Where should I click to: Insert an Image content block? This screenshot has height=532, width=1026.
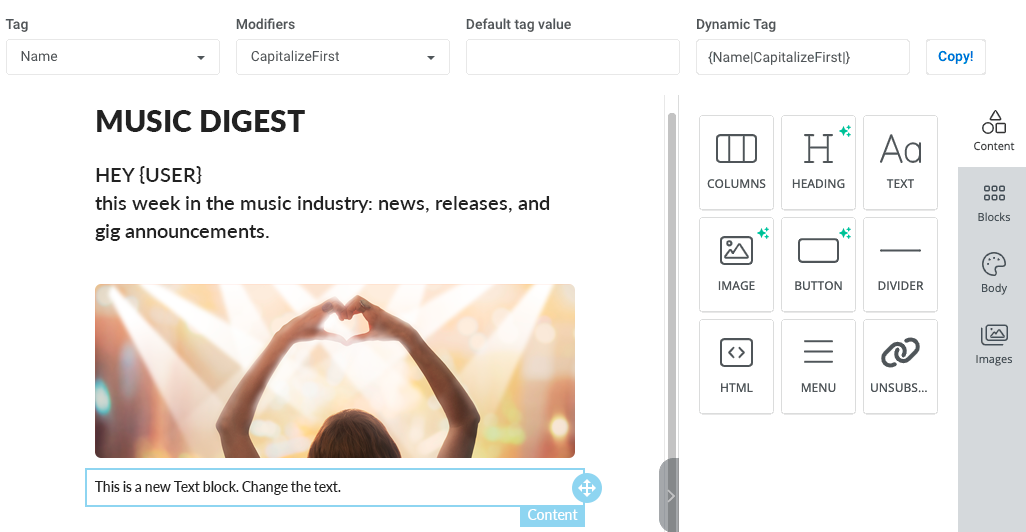pos(736,264)
